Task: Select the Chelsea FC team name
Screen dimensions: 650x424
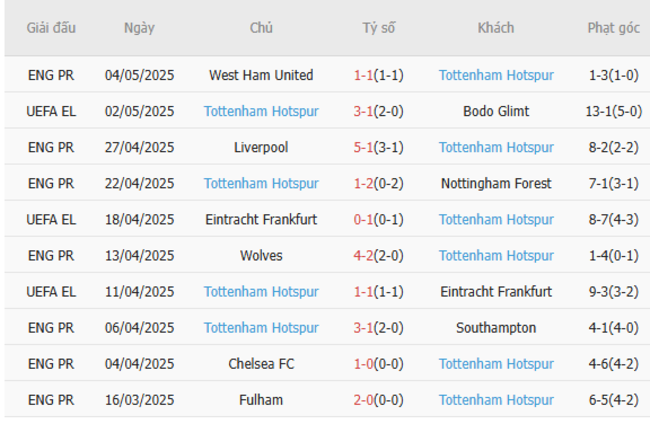Action: pos(261,363)
